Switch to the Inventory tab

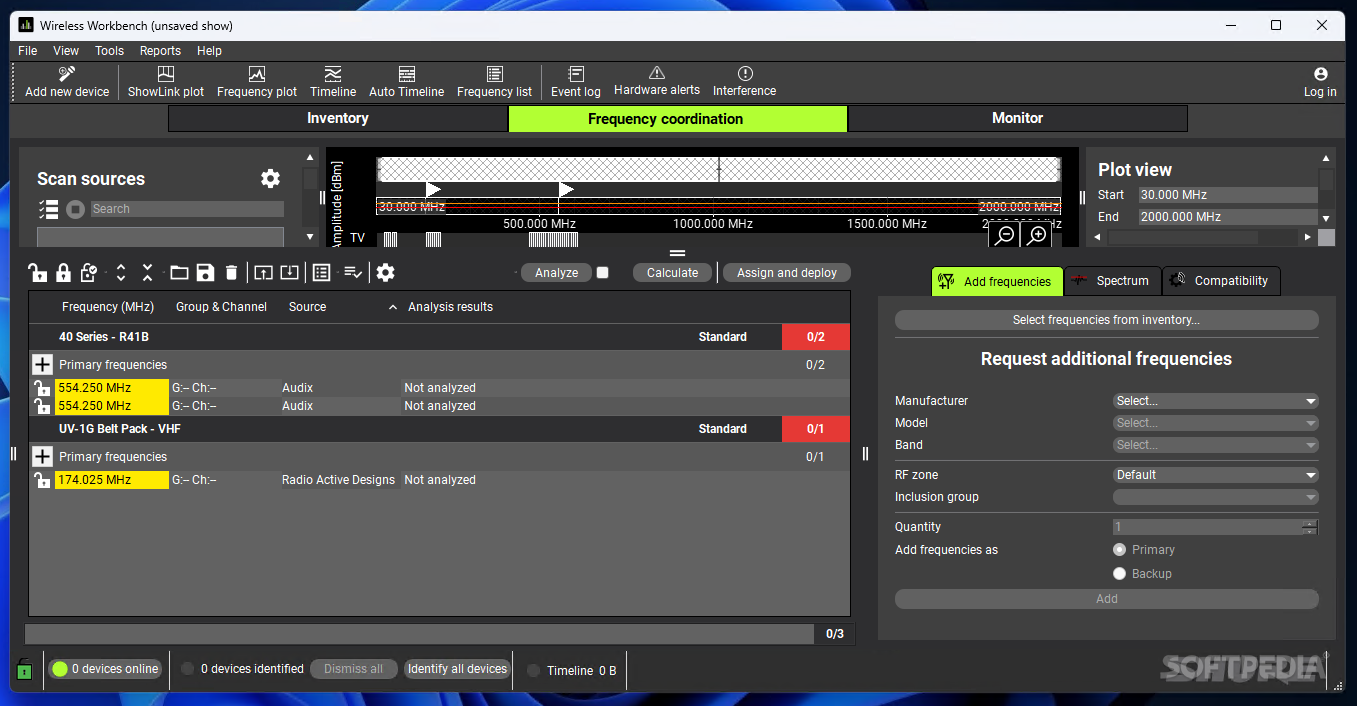[x=338, y=118]
